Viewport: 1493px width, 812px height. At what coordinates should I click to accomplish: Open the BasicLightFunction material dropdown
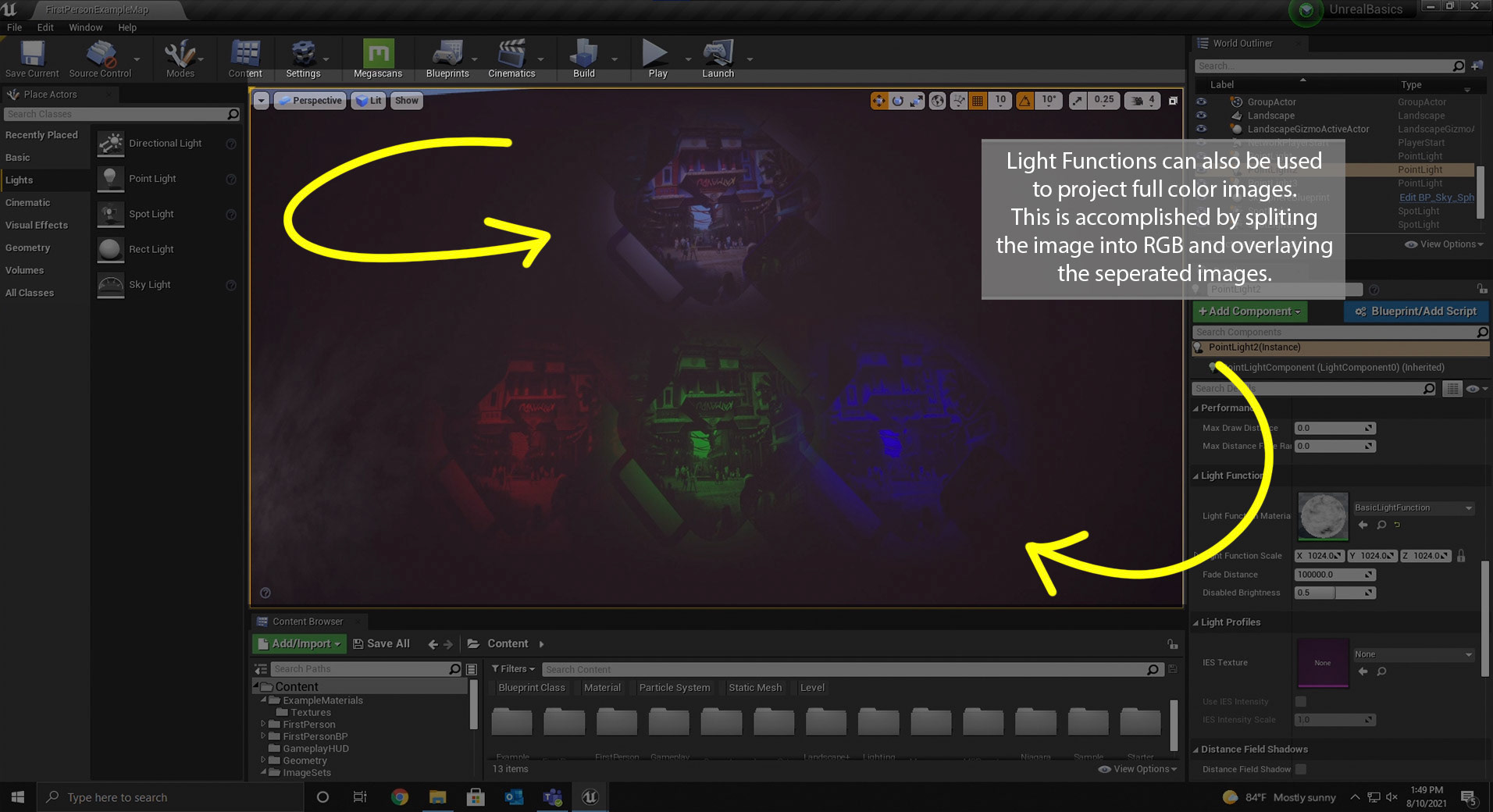[1413, 507]
